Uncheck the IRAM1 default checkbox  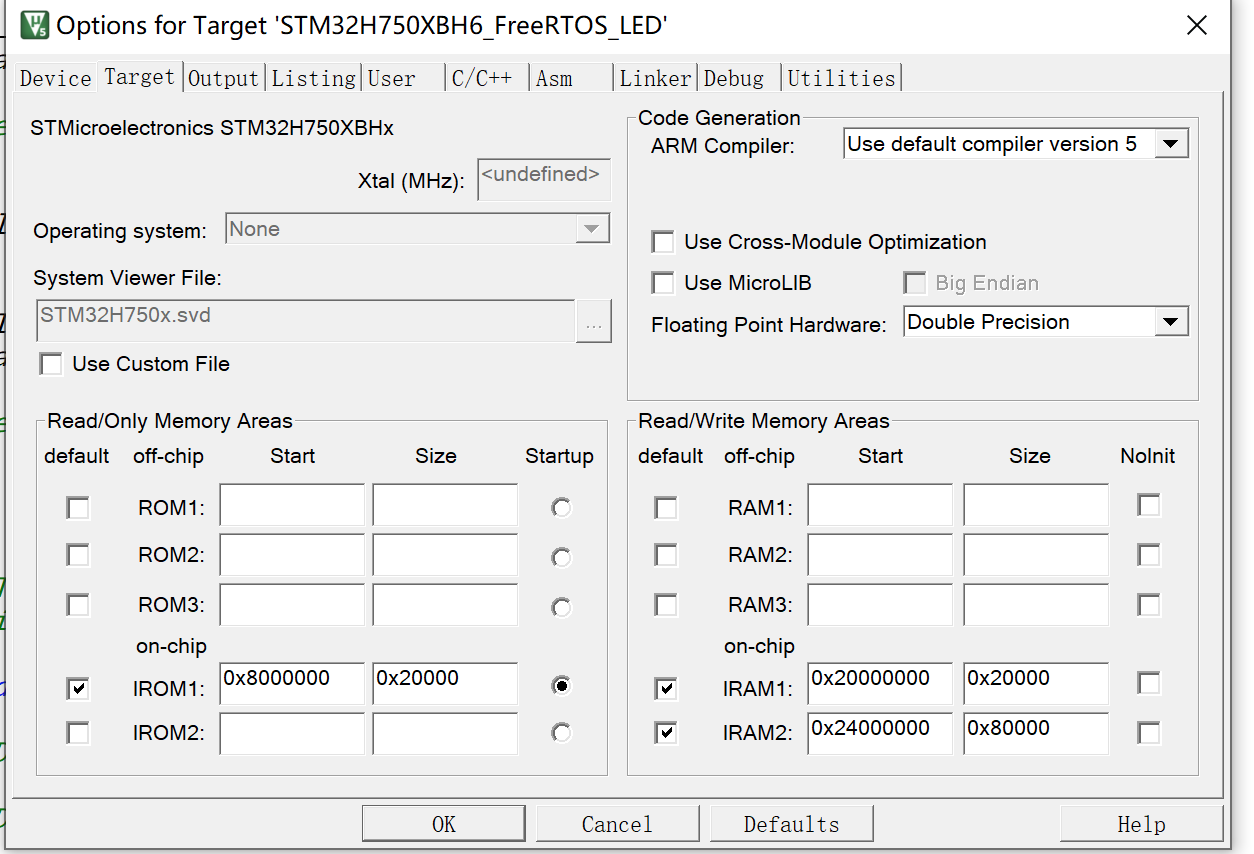point(665,688)
